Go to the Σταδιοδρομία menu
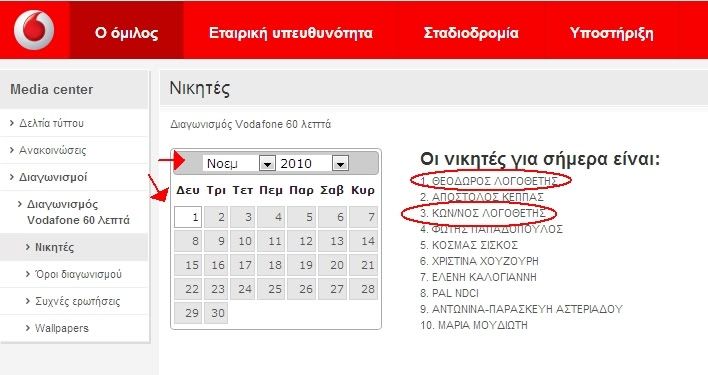Viewport: 708px width, 375px height. pos(471,33)
